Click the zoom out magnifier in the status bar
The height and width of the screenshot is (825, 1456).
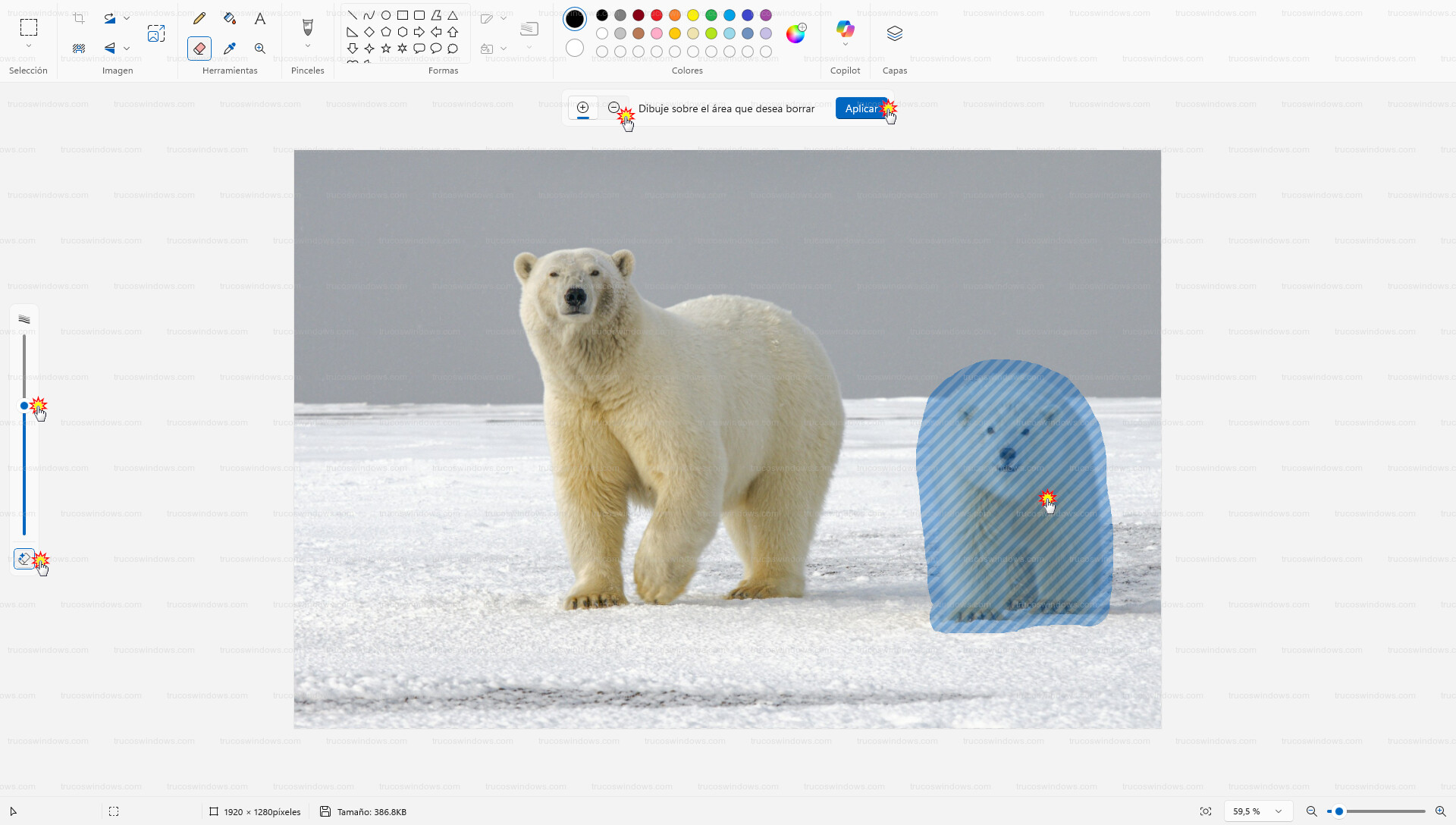(x=1311, y=811)
